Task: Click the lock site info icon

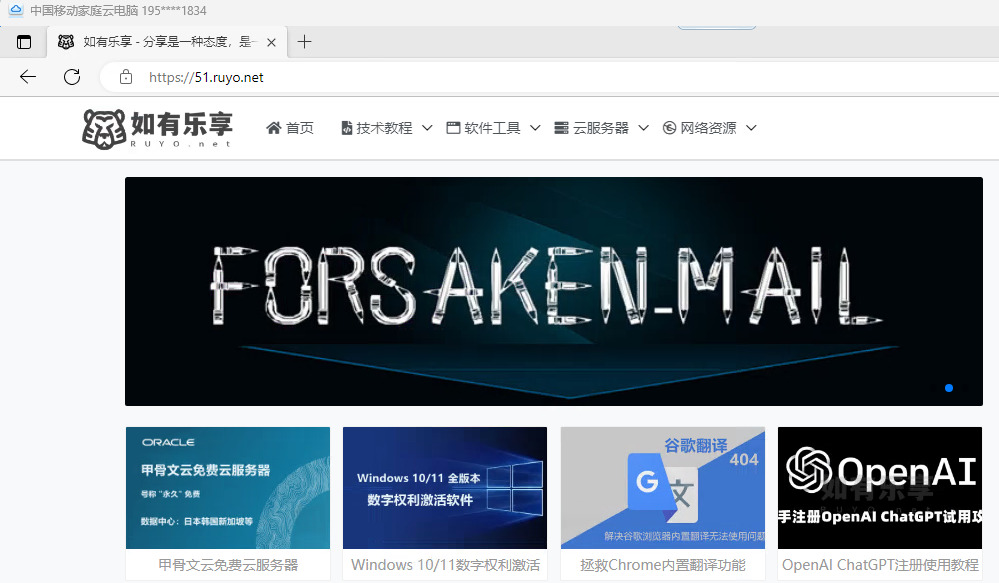Action: [126, 77]
